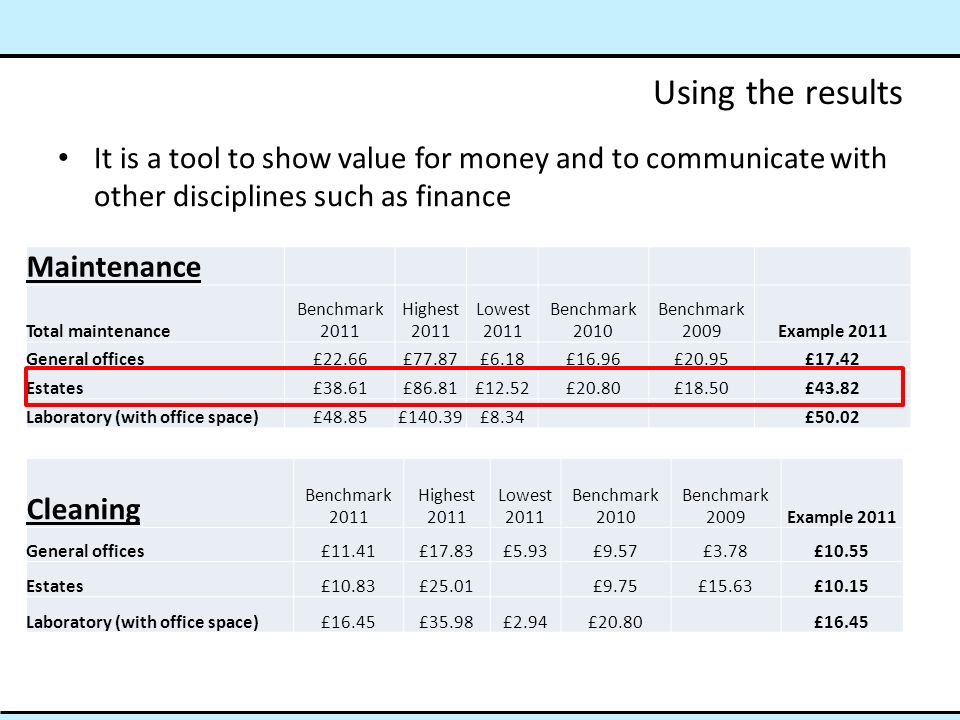Viewport: 960px width, 720px height.
Task: Select the £8.34 Laboratory cell
Action: click(x=502, y=418)
